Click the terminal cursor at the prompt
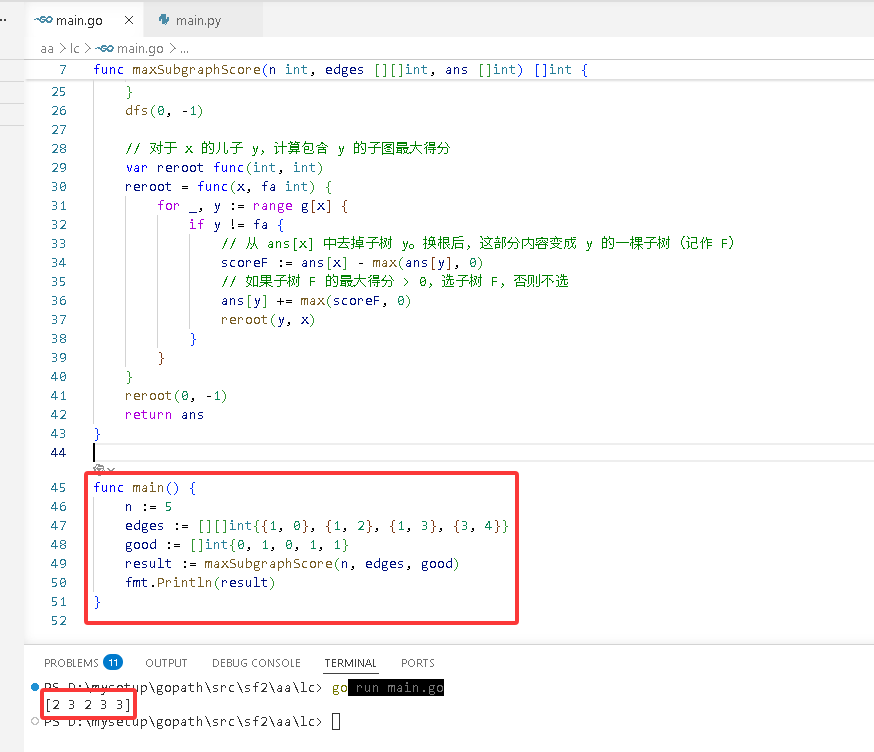 [x=336, y=722]
